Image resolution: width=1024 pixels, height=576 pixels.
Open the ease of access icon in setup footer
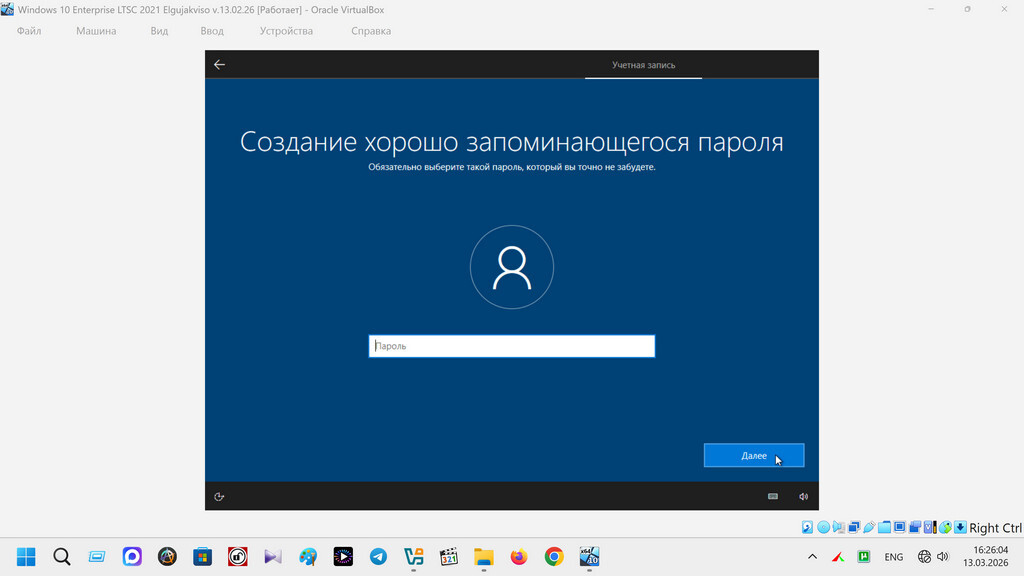(219, 497)
